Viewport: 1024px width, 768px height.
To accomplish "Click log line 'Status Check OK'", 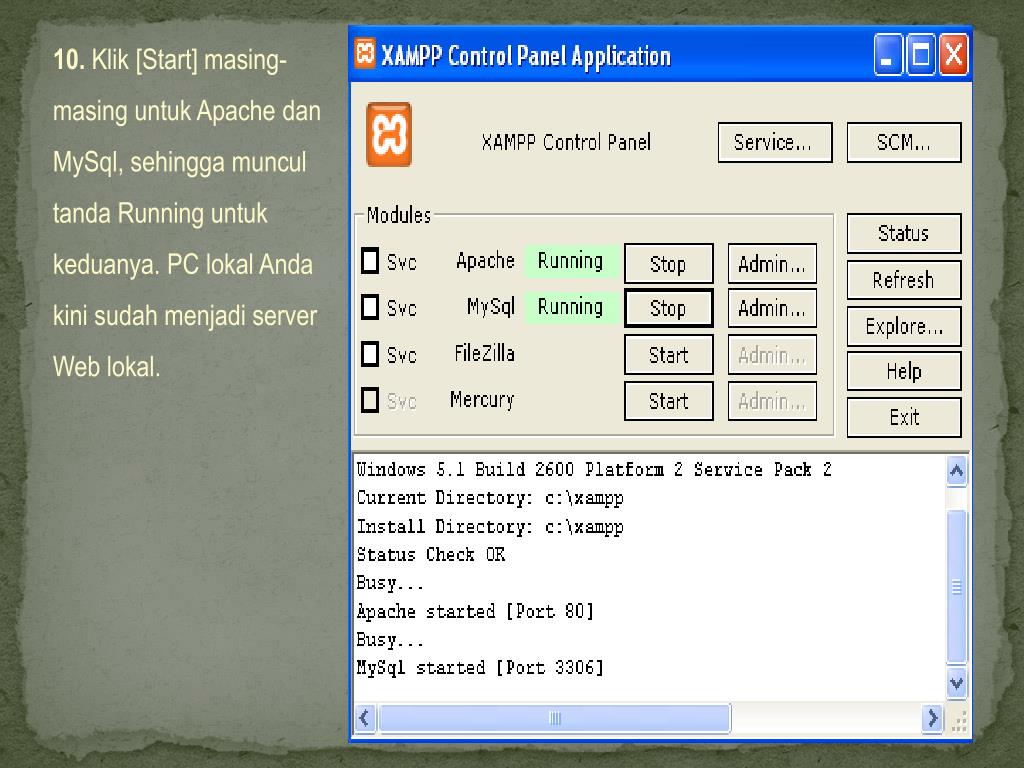I will click(x=431, y=554).
